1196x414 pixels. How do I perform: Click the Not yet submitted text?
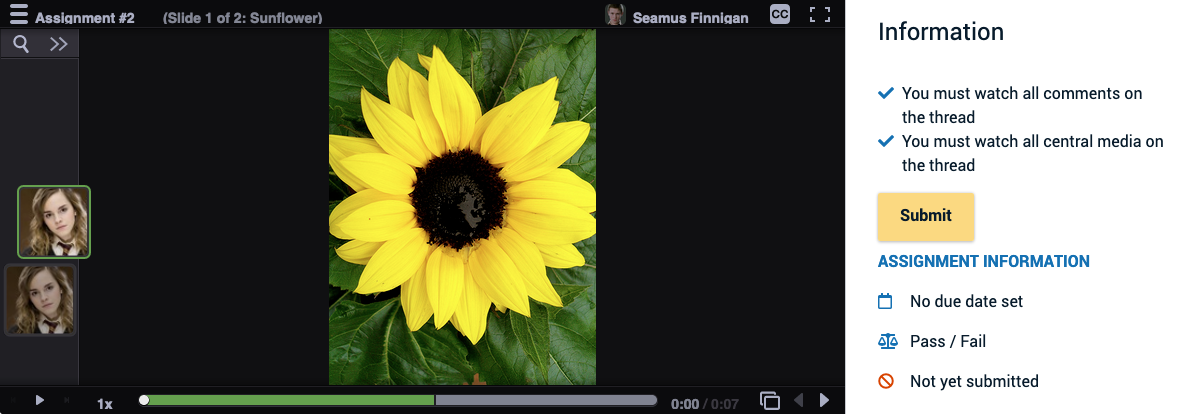(974, 381)
